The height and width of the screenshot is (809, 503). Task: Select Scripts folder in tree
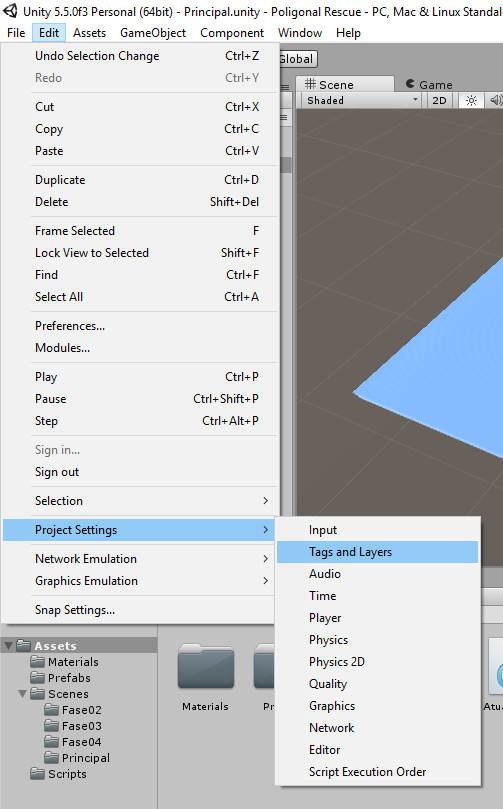tap(58, 774)
